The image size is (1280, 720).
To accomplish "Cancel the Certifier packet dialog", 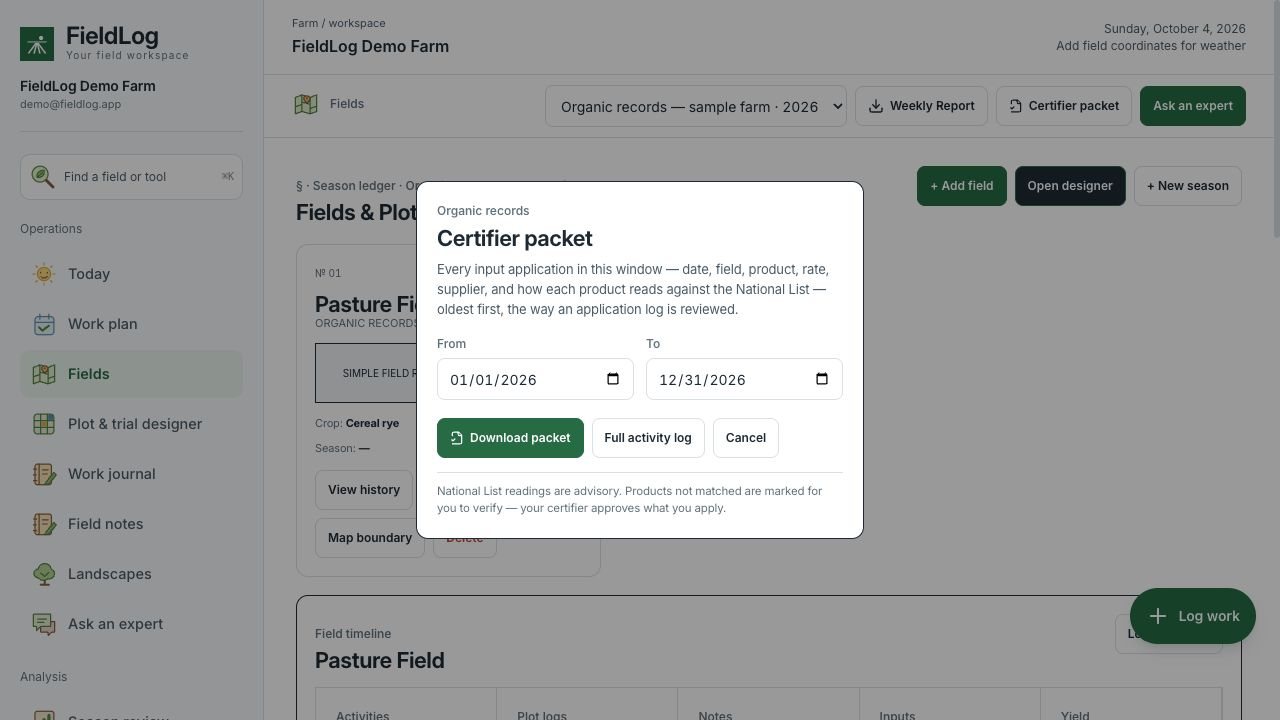I will (746, 438).
